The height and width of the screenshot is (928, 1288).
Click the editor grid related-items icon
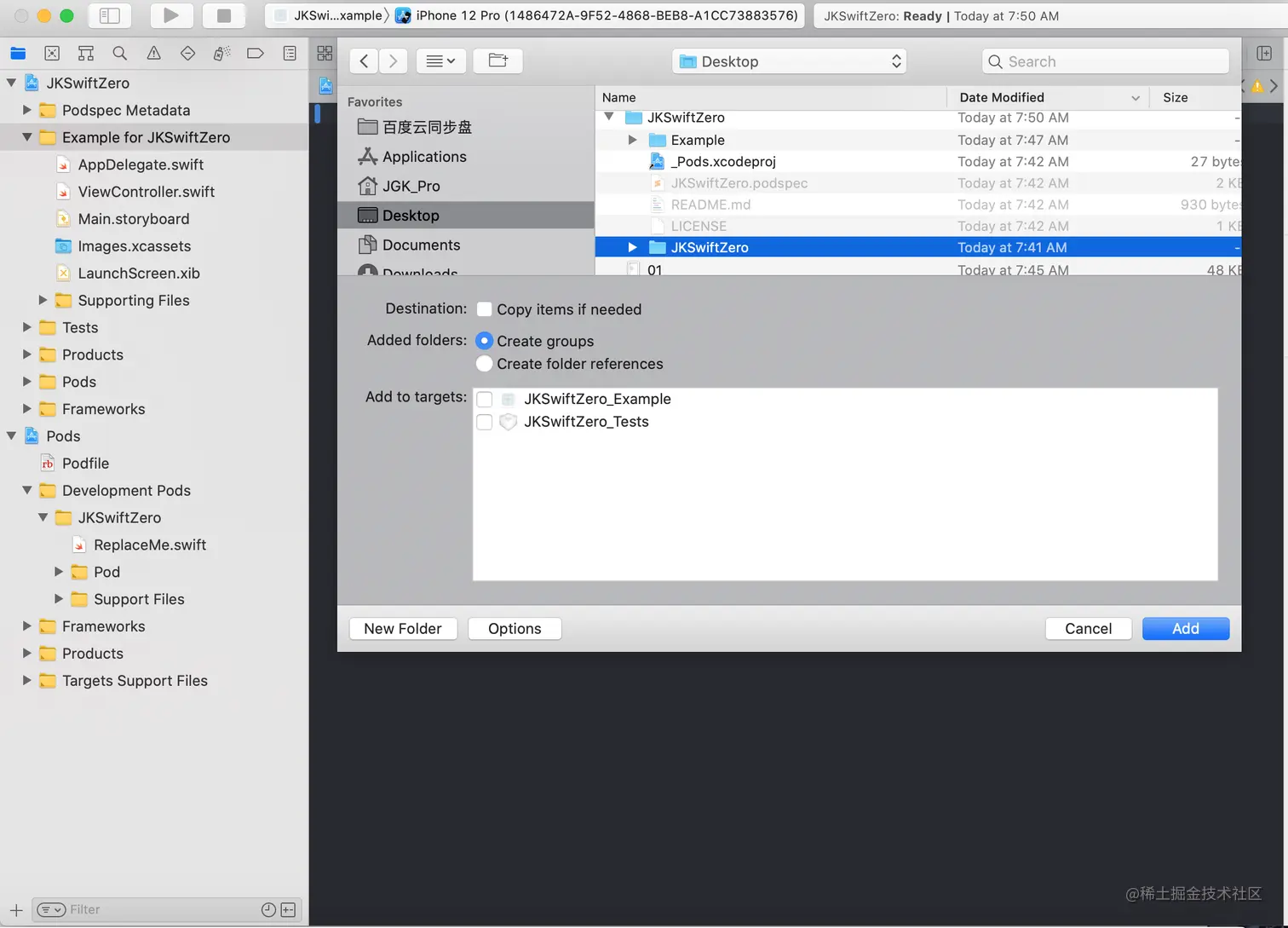[325, 54]
